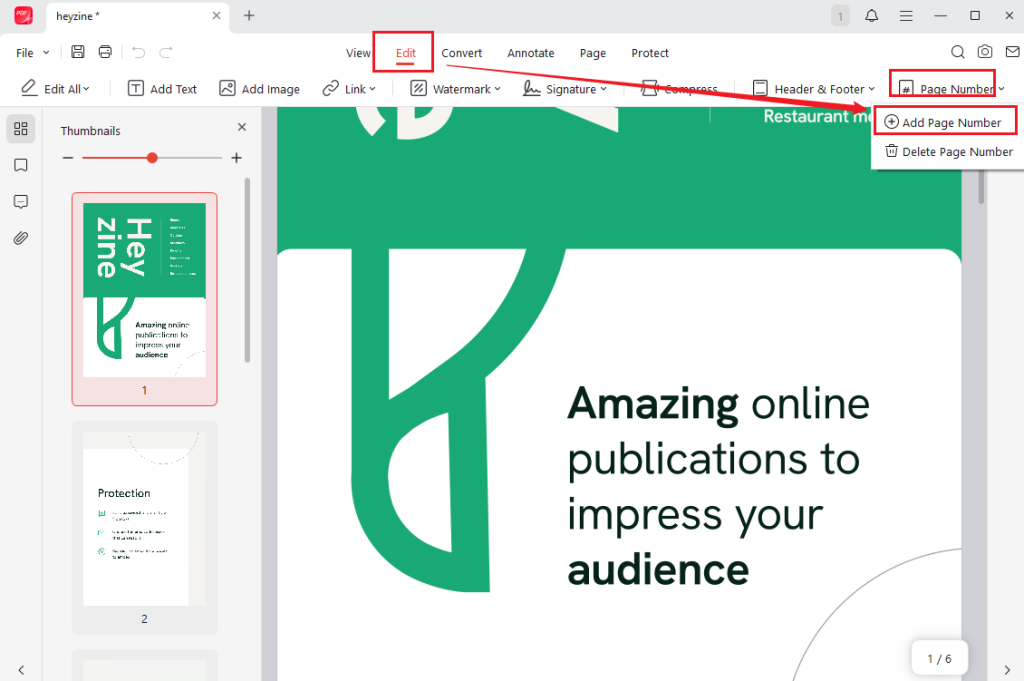The image size is (1024, 681).
Task: Click the 1 / 6 page indicator
Action: (939, 659)
